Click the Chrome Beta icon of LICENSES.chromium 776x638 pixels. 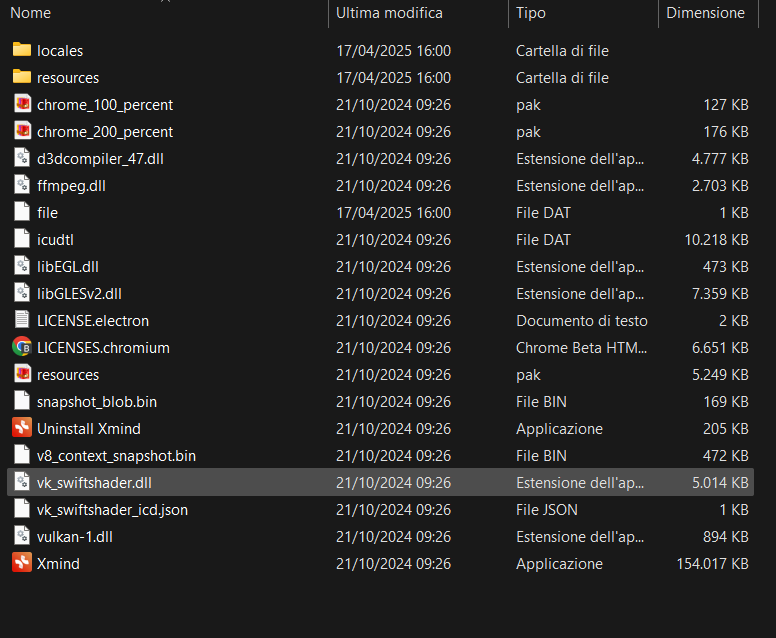pyautogui.click(x=22, y=347)
